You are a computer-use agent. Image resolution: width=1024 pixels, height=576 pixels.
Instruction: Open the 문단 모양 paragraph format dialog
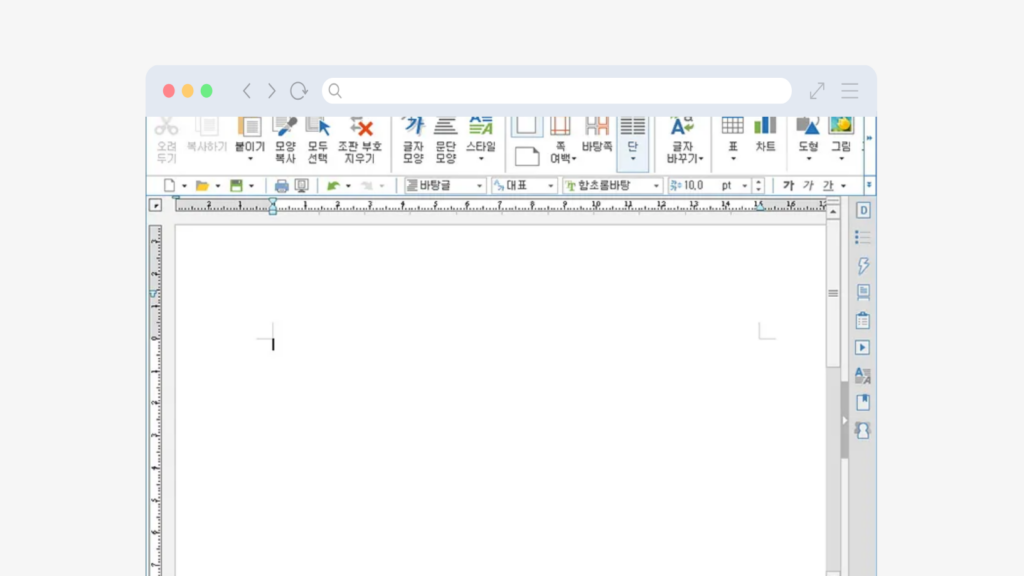446,130
